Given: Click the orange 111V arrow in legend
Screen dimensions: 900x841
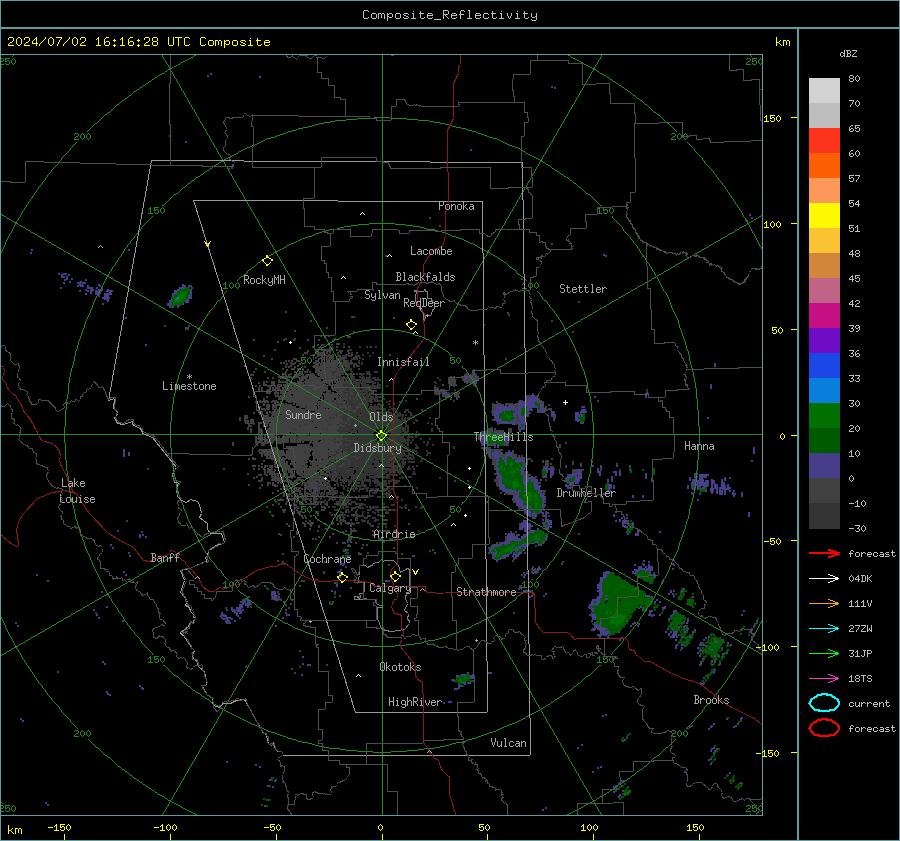Looking at the screenshot, I should point(824,603).
